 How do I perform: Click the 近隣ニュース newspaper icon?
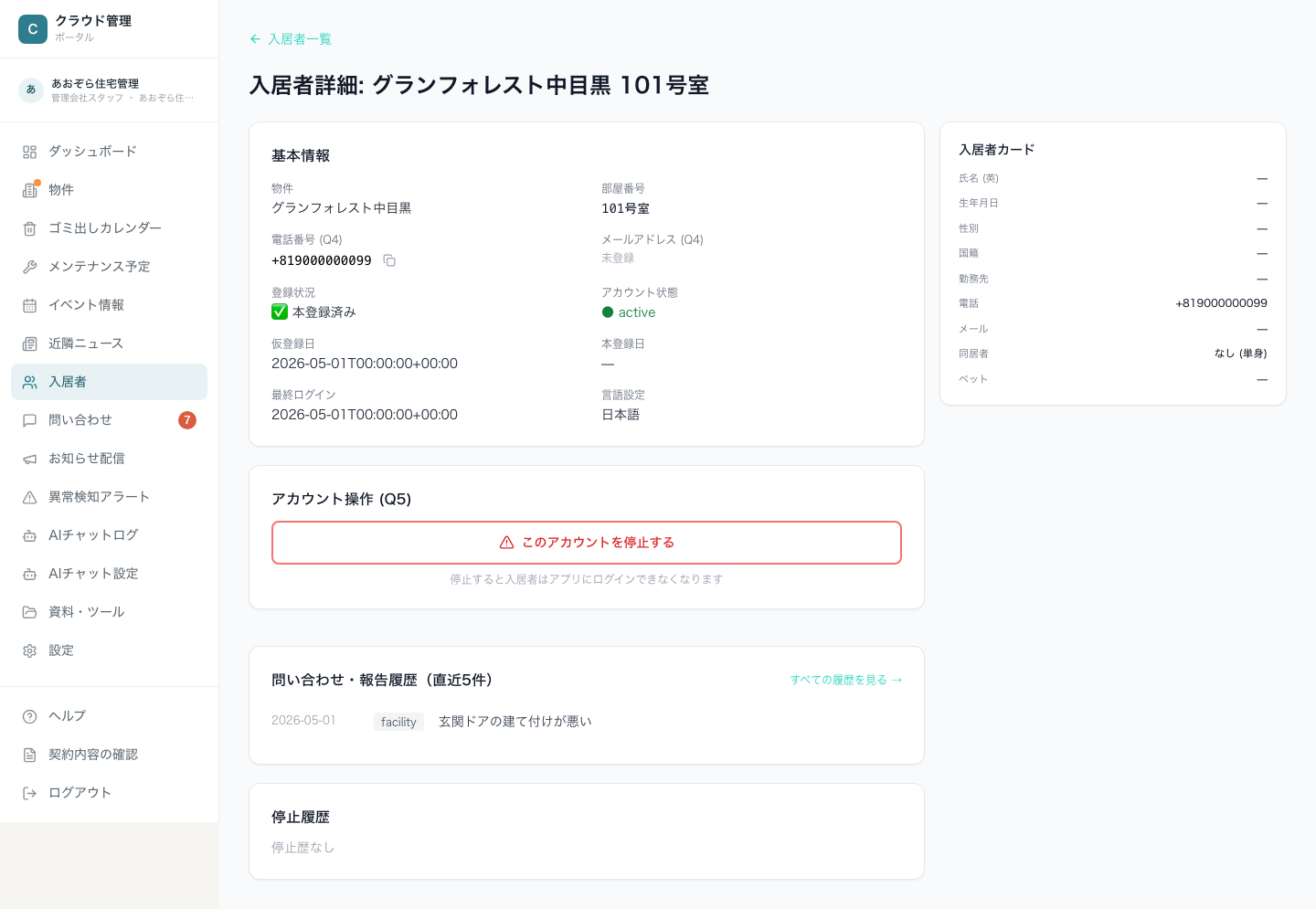pyautogui.click(x=30, y=344)
